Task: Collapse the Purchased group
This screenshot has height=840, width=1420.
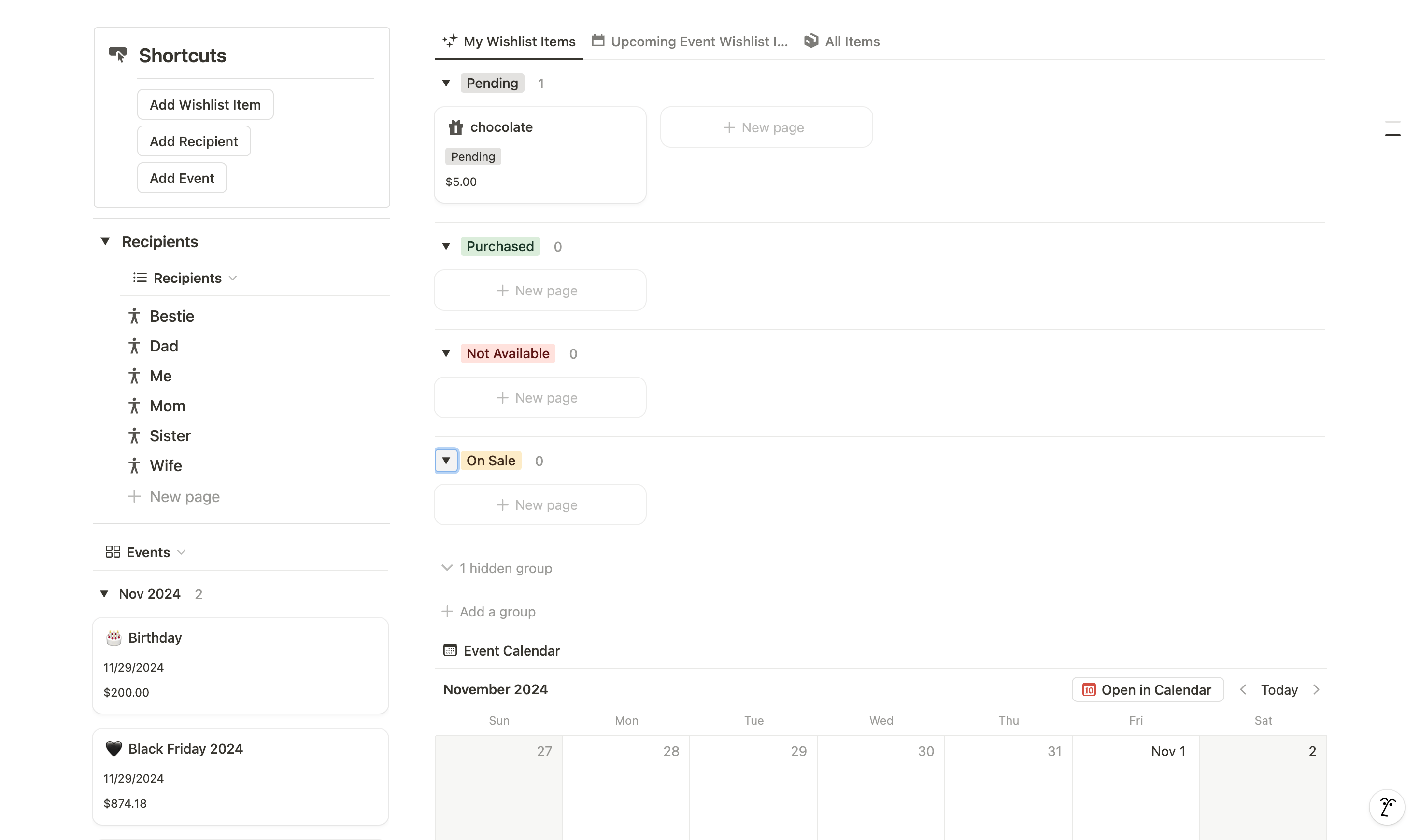Action: (x=446, y=246)
